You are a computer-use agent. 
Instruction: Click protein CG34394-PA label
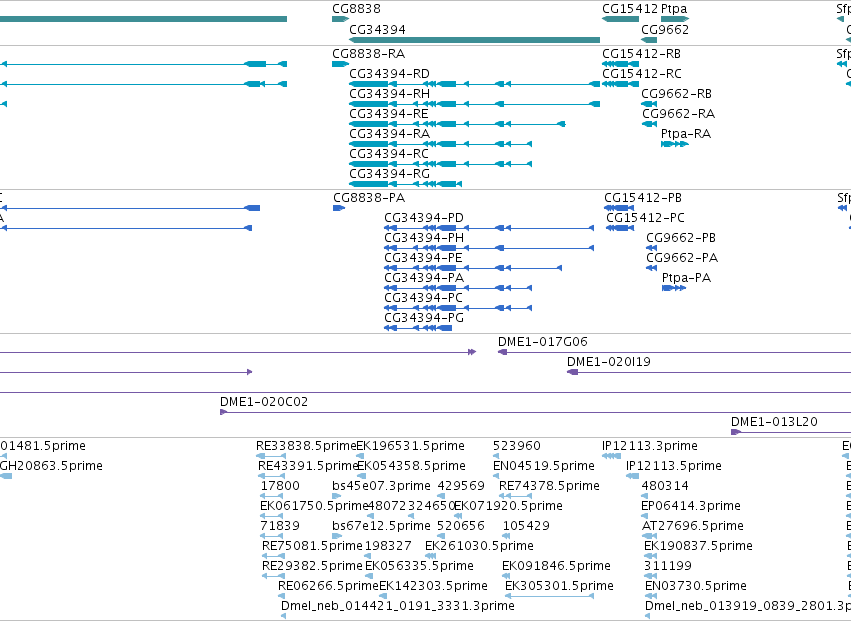[424, 278]
